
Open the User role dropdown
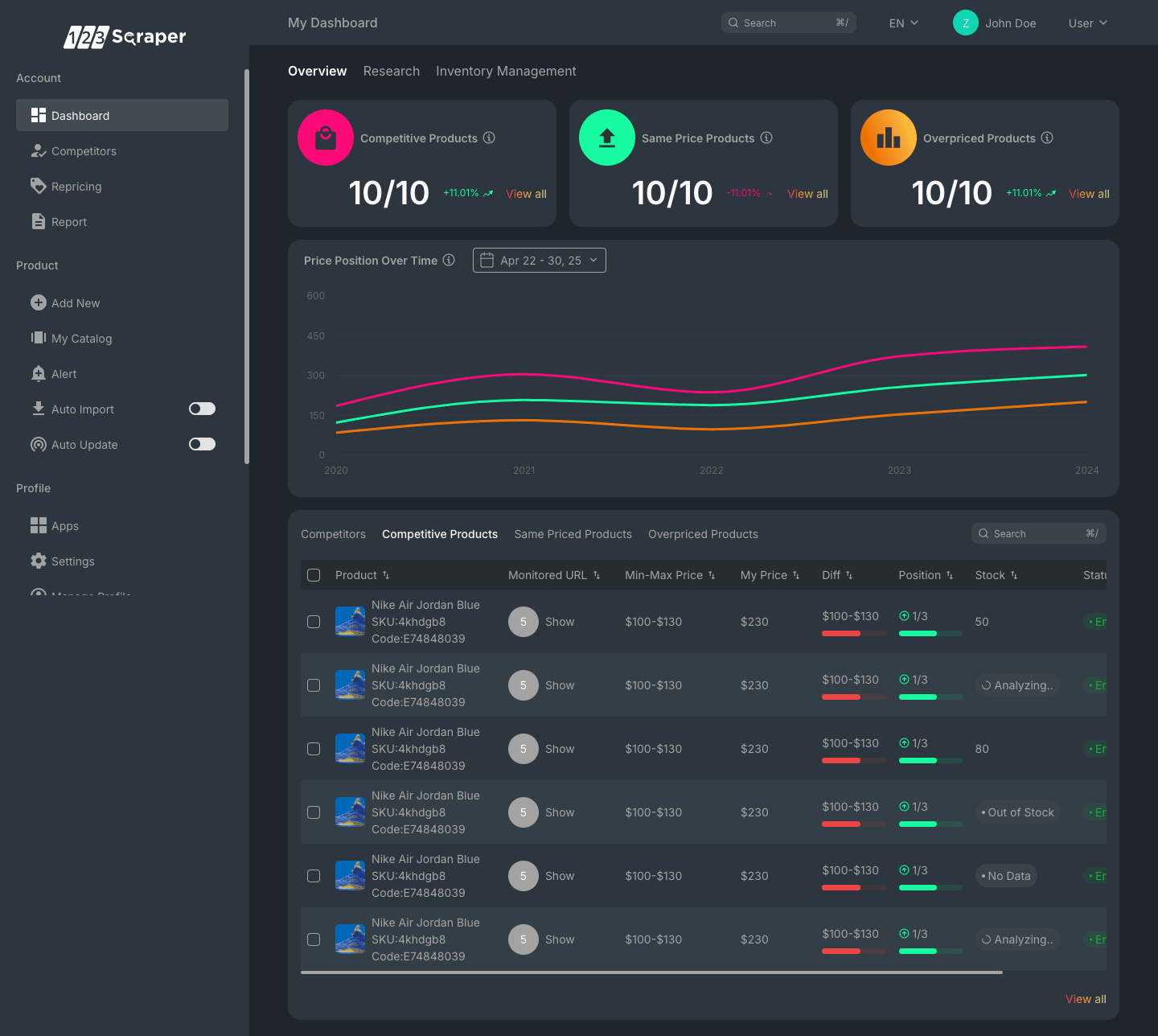click(x=1087, y=23)
